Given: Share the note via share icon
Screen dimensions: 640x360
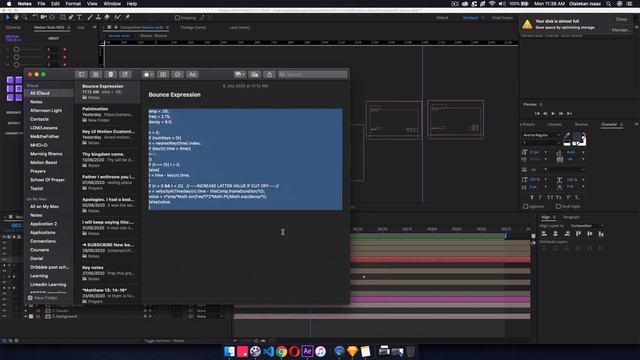Looking at the screenshot, I should coord(269,74).
